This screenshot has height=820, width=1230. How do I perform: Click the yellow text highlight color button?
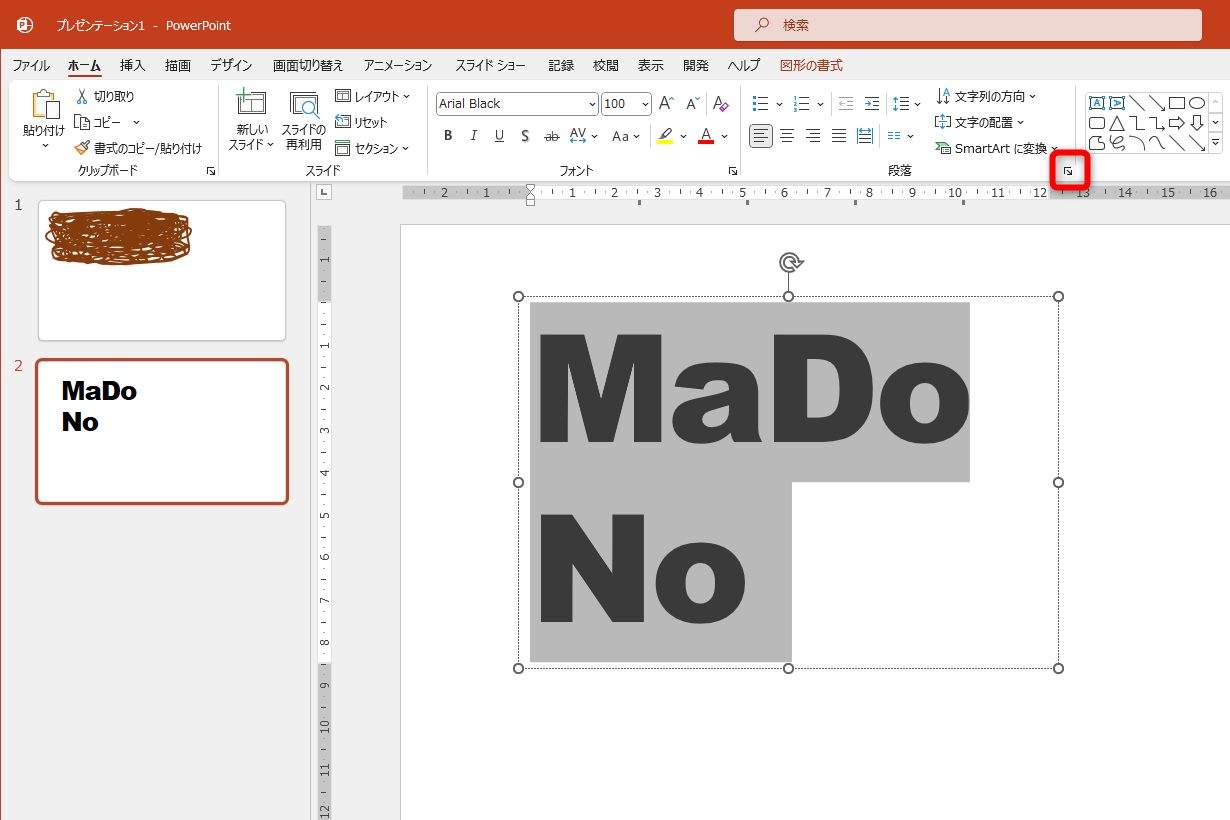[665, 136]
